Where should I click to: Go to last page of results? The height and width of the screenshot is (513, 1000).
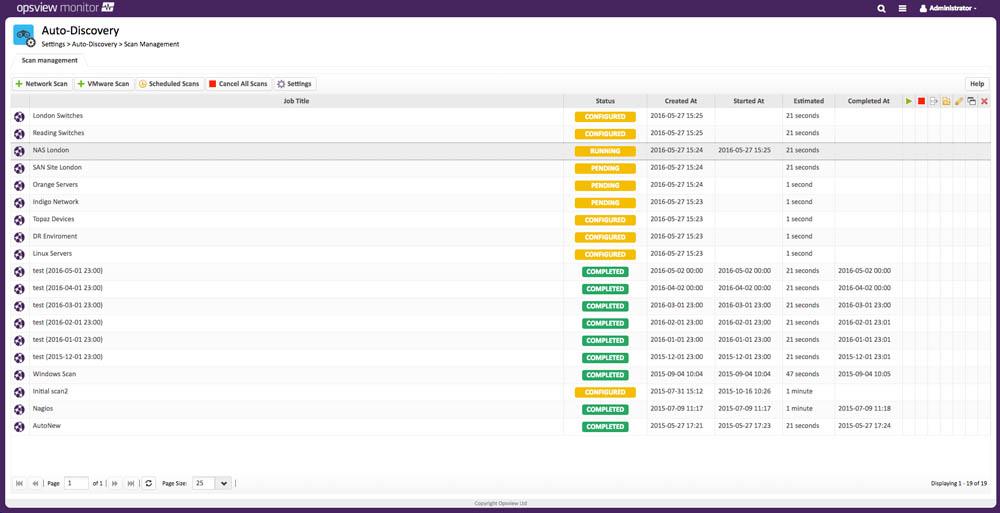pos(131,484)
